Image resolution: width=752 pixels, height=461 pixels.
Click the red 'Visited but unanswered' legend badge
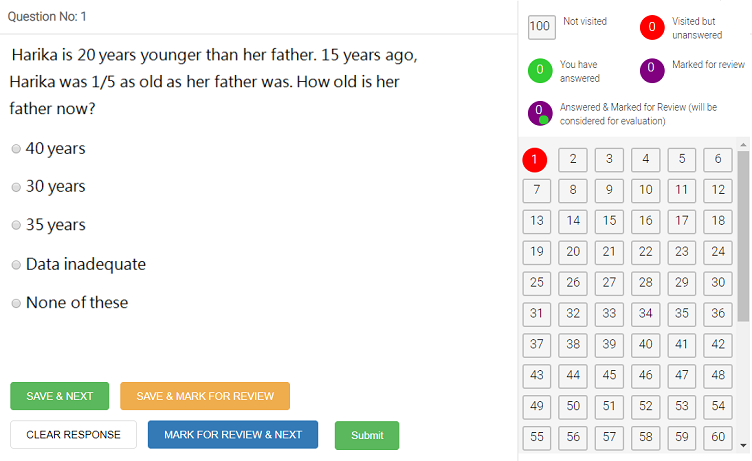click(x=652, y=27)
